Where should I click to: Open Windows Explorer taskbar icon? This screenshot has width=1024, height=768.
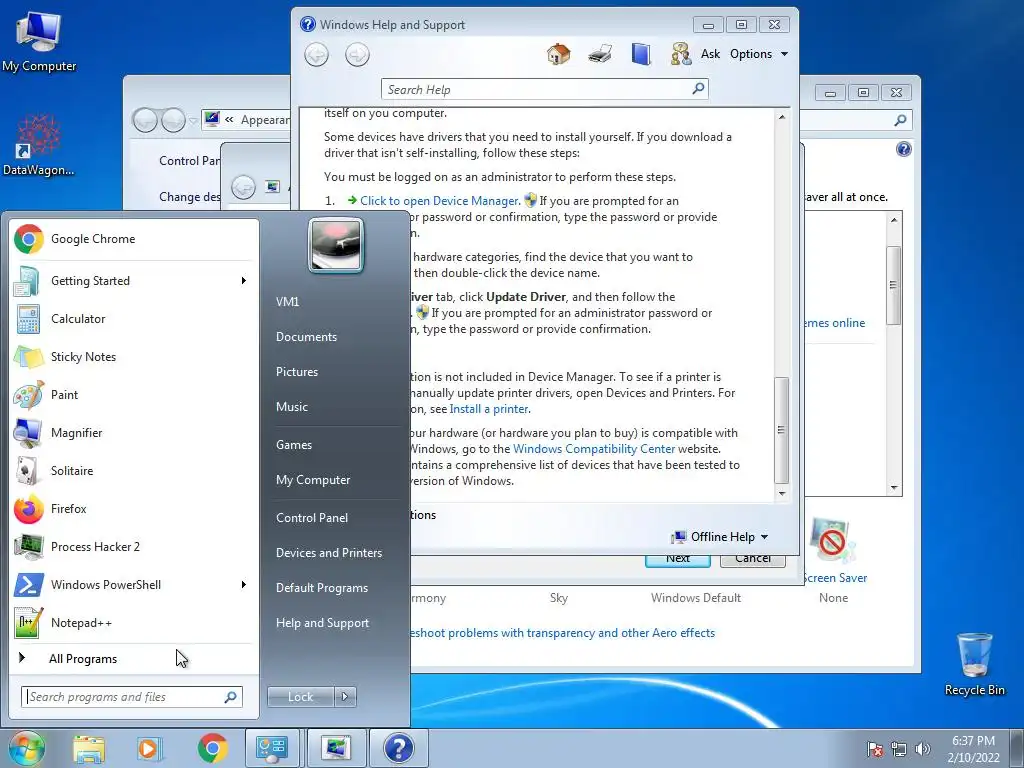tap(89, 748)
